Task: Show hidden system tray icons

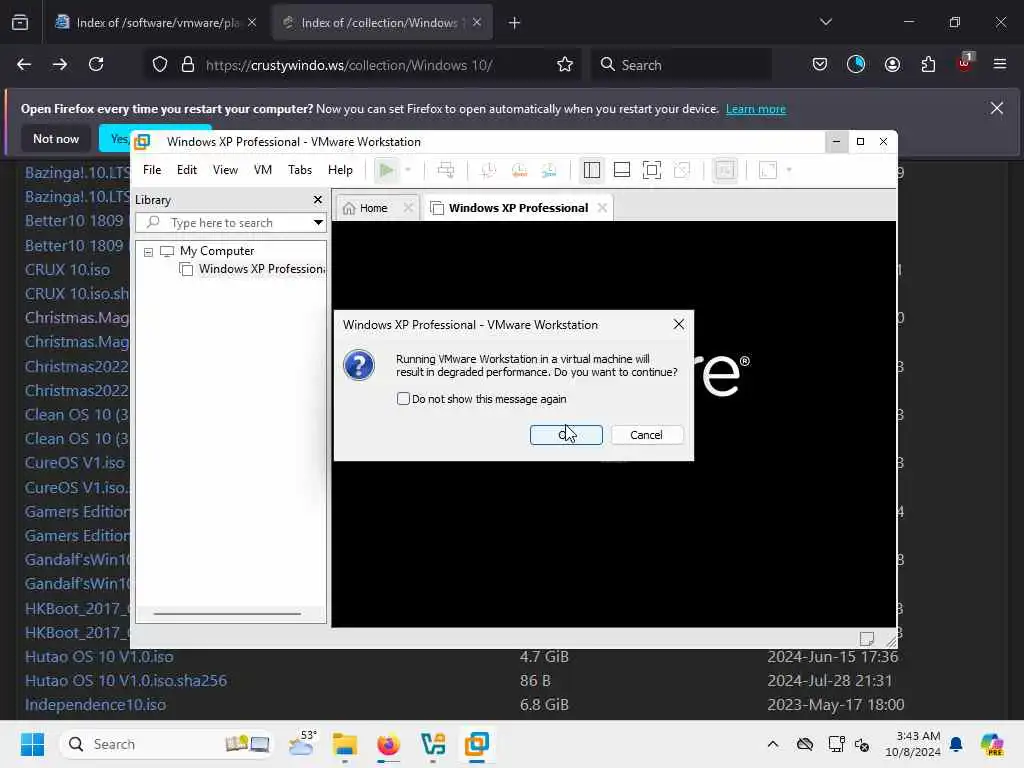Action: click(x=773, y=744)
